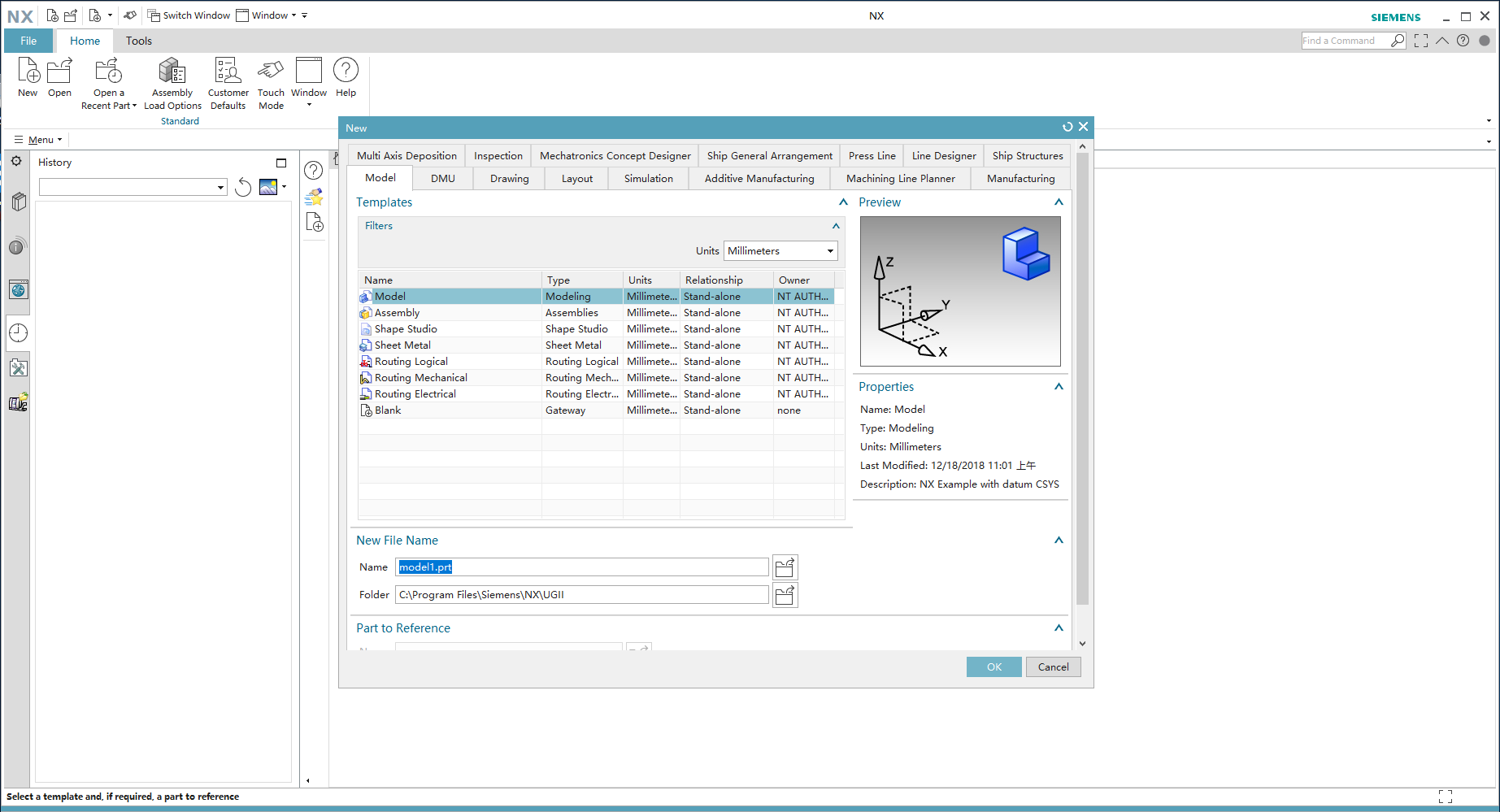The height and width of the screenshot is (812, 1500).
Task: Open the Inspection template tab
Action: coord(498,156)
